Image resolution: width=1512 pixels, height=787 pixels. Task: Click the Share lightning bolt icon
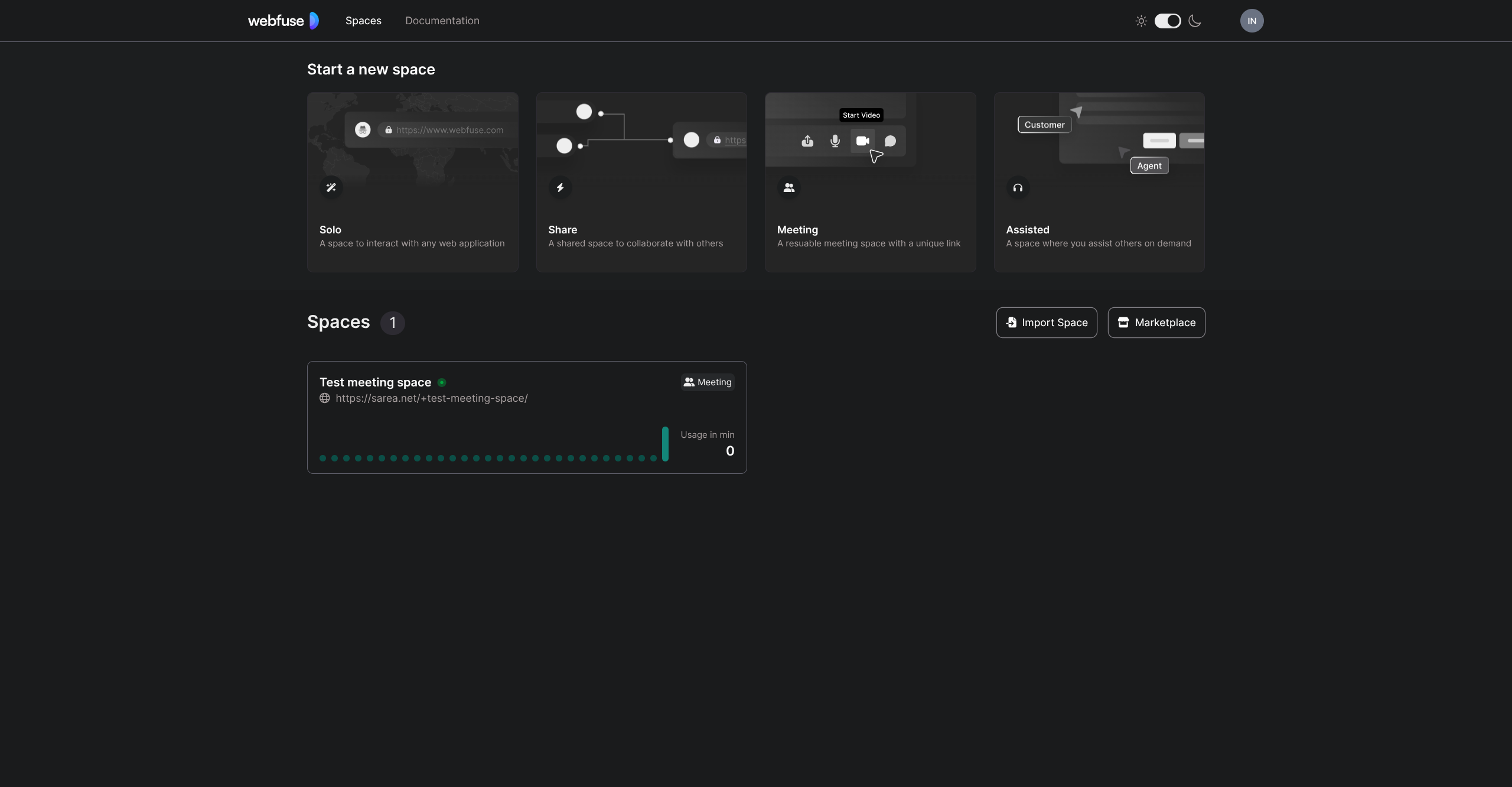[x=560, y=188]
